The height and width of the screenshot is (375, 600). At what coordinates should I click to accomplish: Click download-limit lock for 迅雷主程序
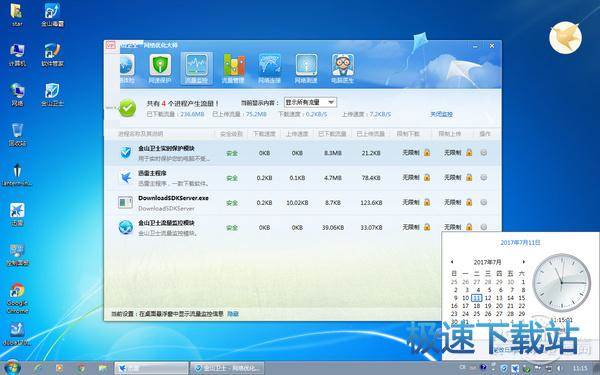click(427, 178)
